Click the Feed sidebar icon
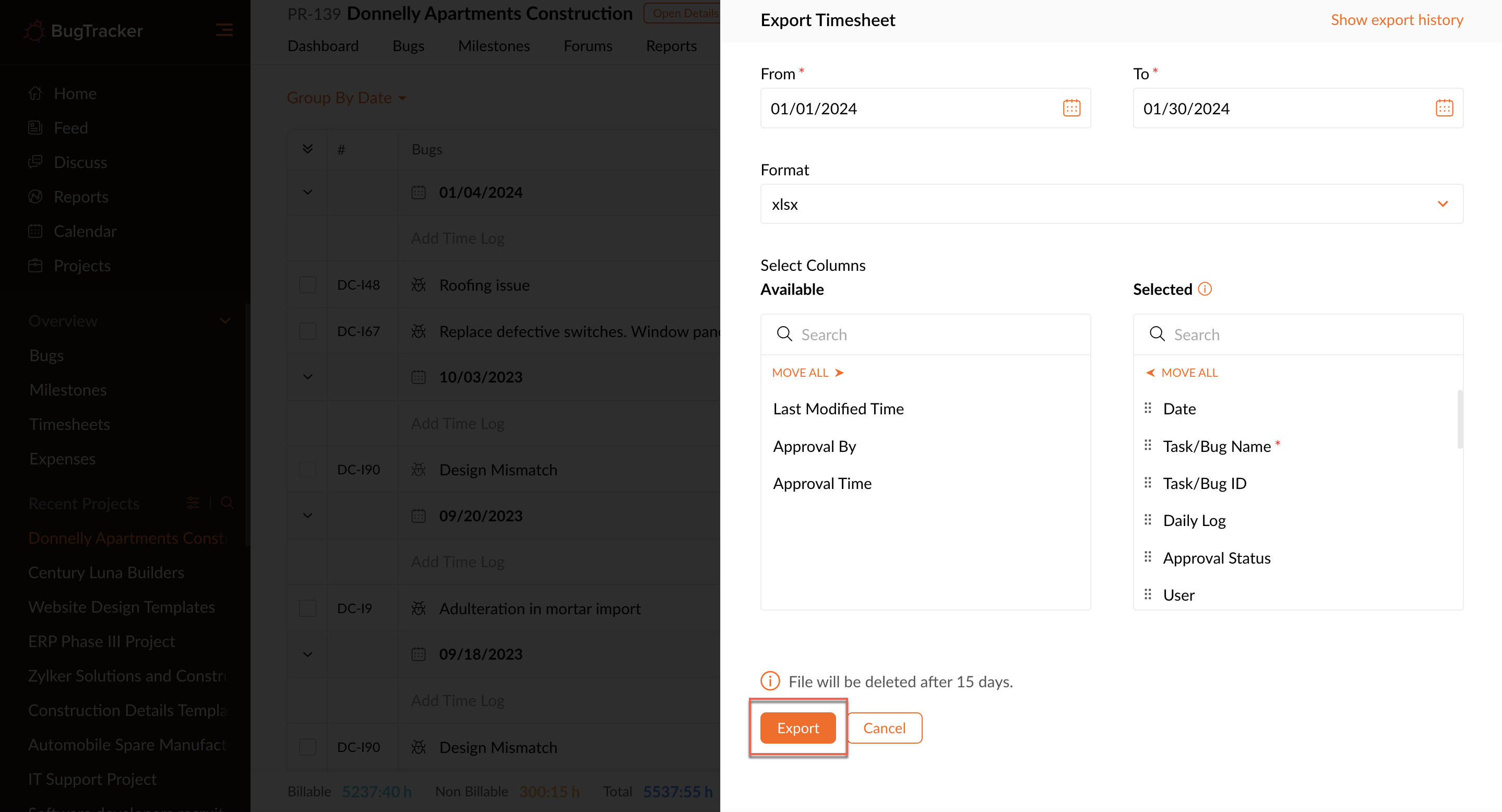Image resolution: width=1502 pixels, height=812 pixels. (35, 128)
